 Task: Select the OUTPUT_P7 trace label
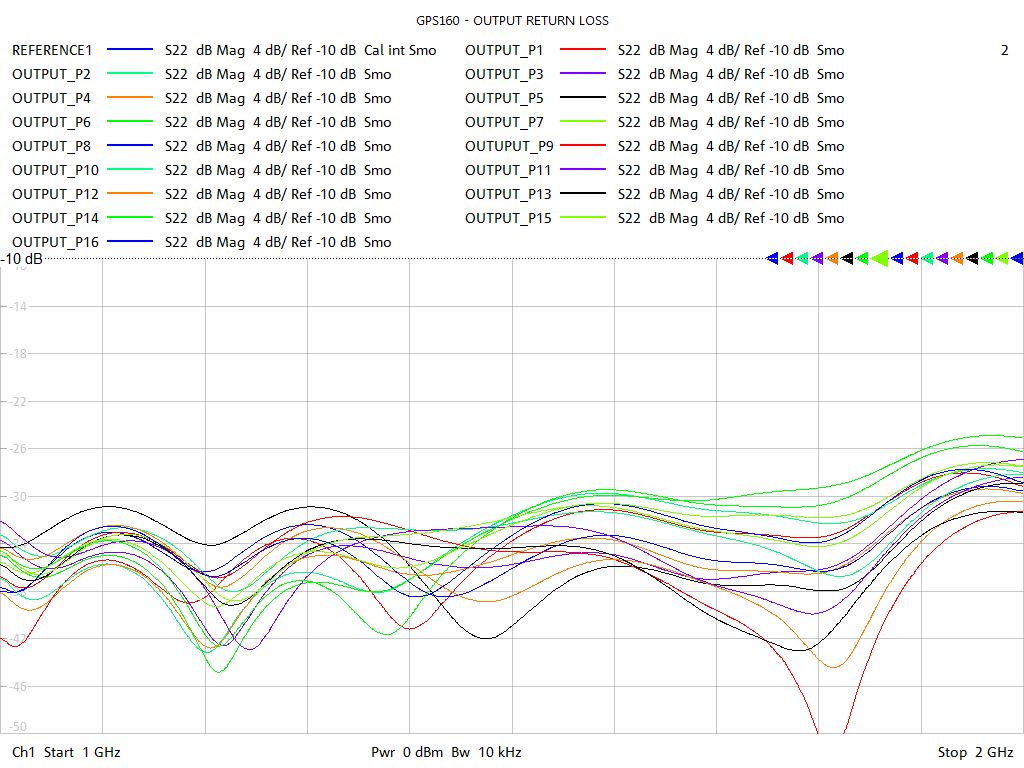click(504, 123)
